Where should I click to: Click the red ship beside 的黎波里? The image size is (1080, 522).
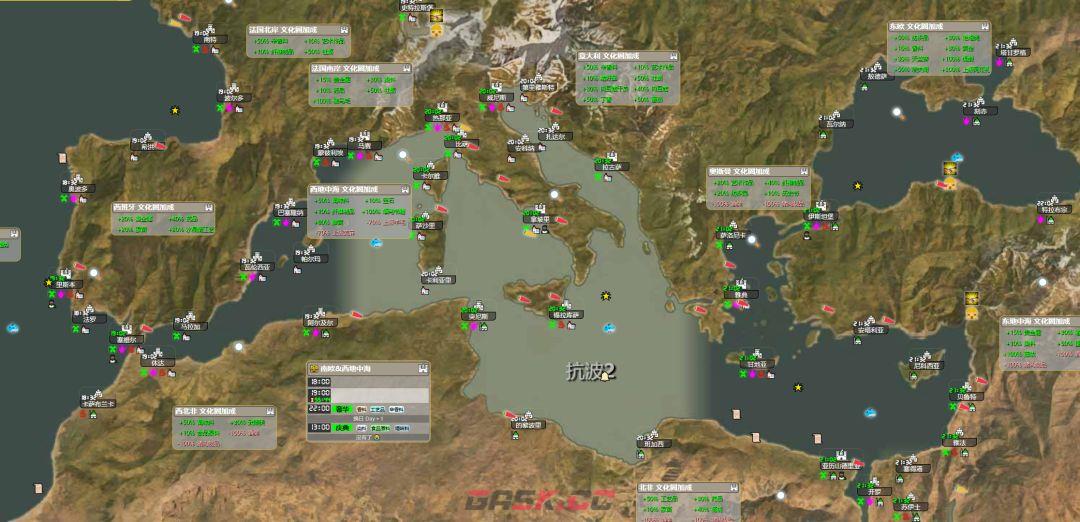(x=510, y=415)
